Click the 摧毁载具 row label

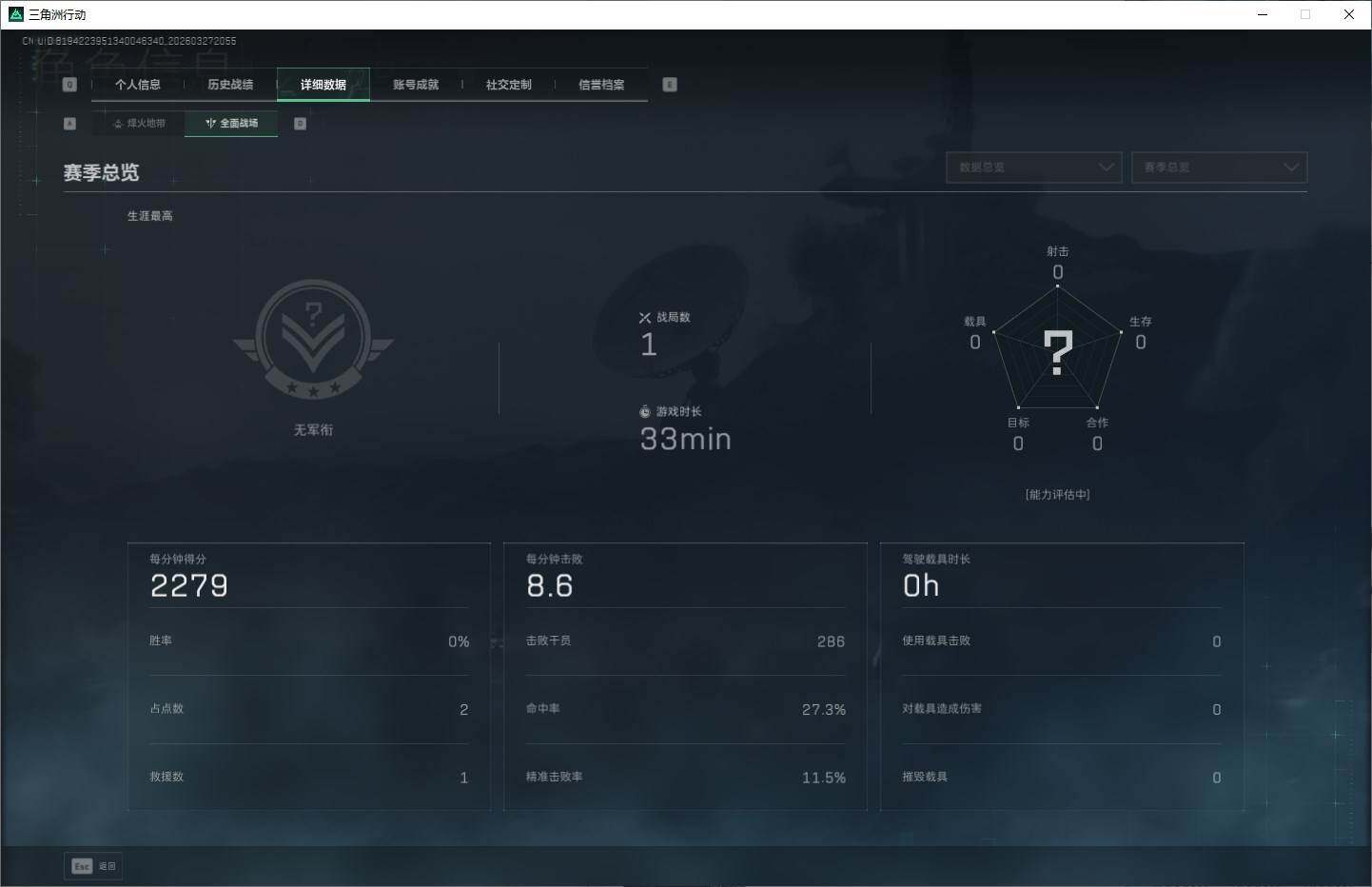click(925, 778)
